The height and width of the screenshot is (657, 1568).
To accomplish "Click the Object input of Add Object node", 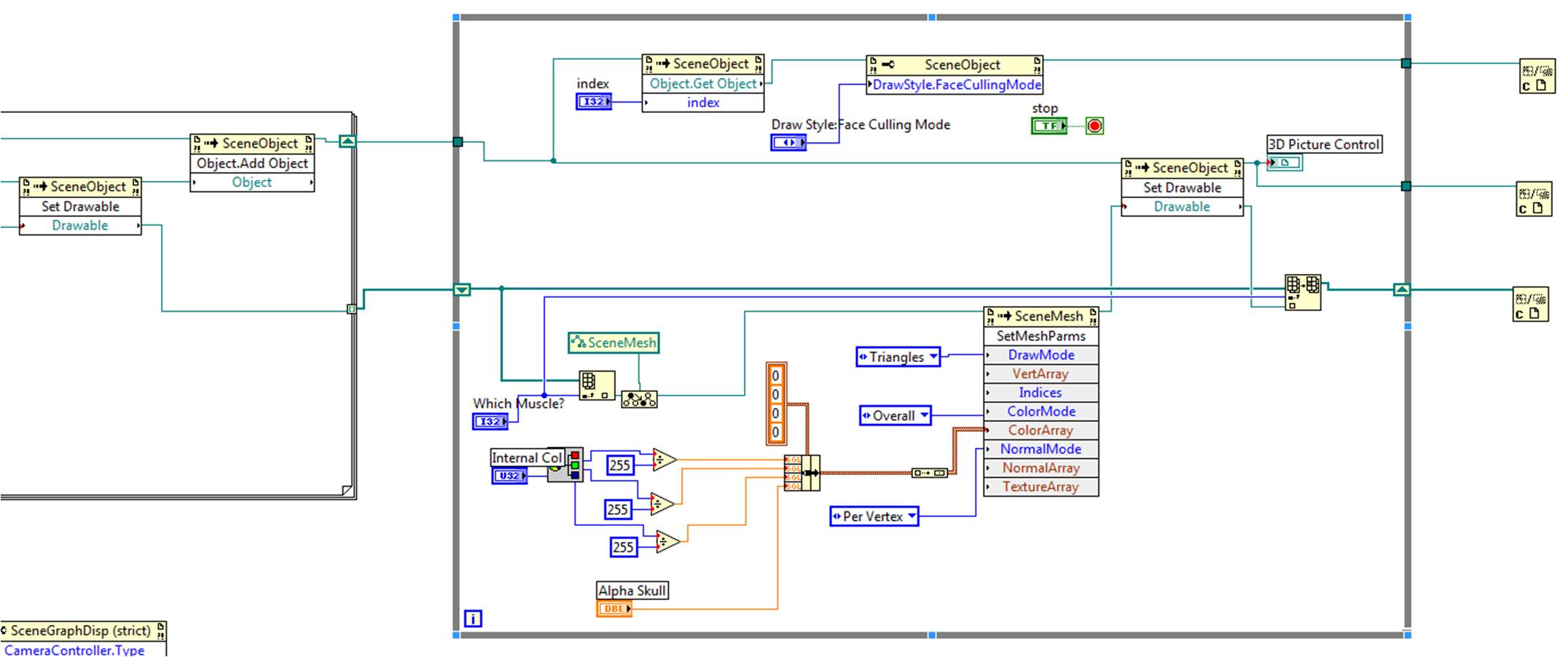I will pyautogui.click(x=252, y=182).
